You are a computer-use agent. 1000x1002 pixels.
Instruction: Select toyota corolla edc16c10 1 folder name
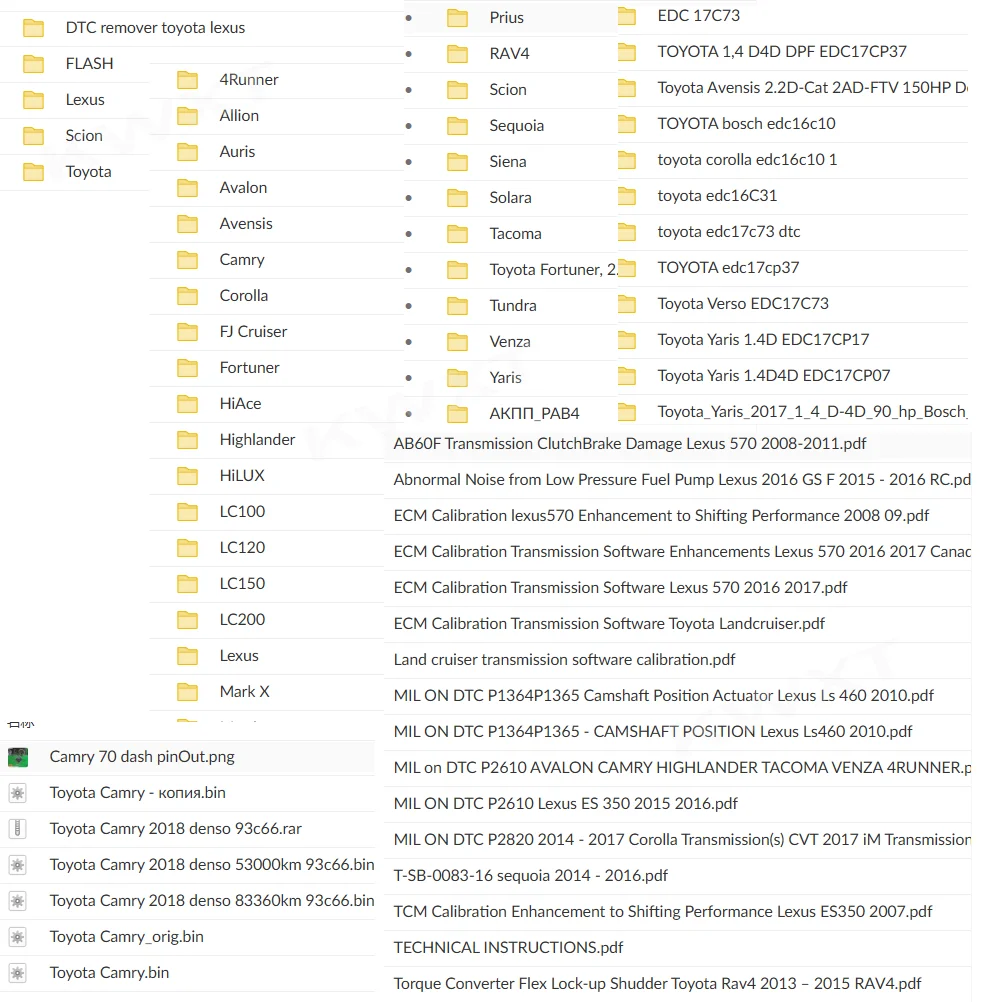pyautogui.click(x=747, y=160)
